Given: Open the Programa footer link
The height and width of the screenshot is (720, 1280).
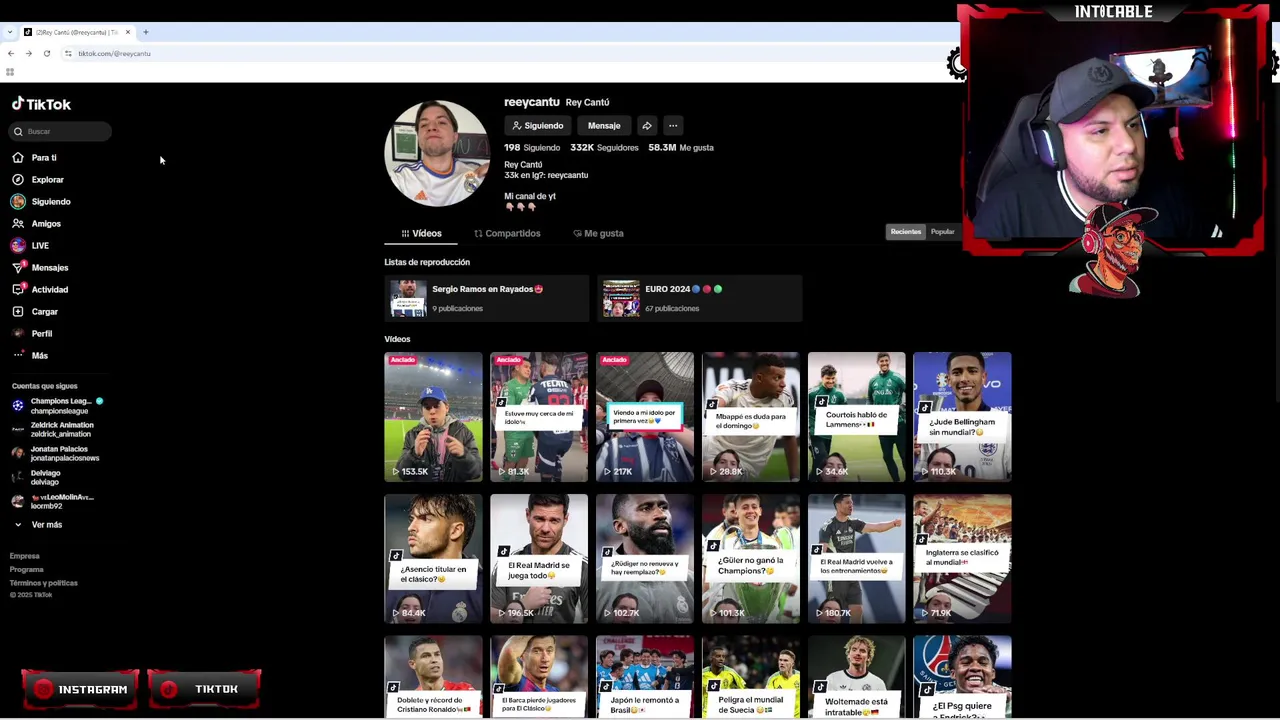Looking at the screenshot, I should coord(27,570).
